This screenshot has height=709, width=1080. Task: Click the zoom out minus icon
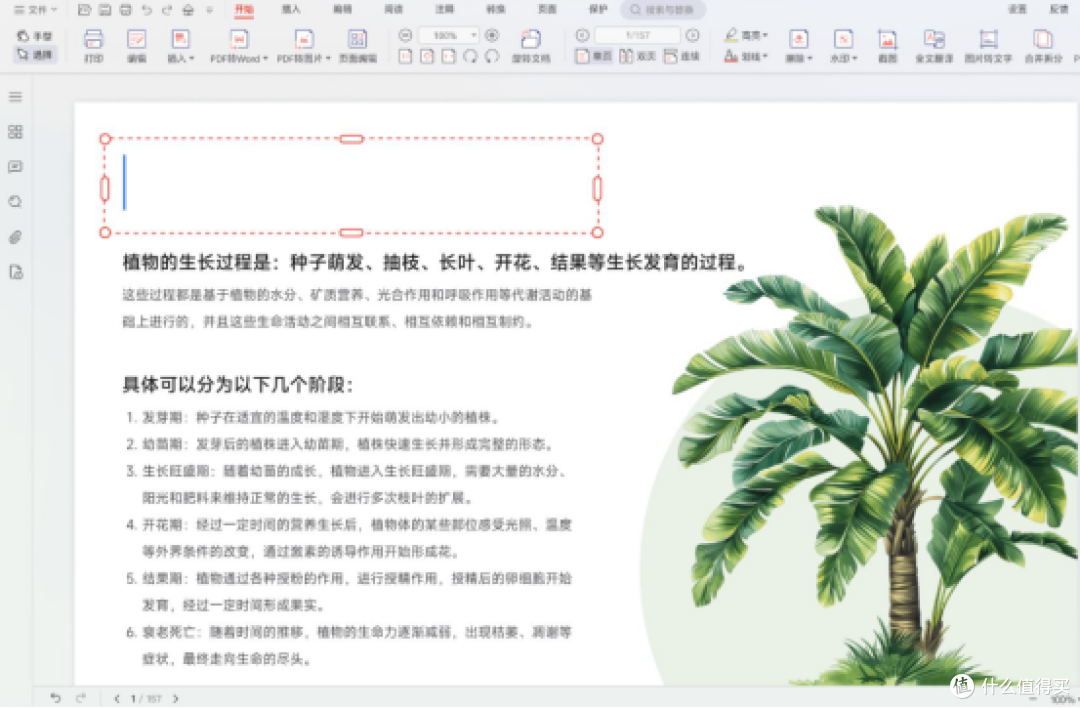point(406,35)
